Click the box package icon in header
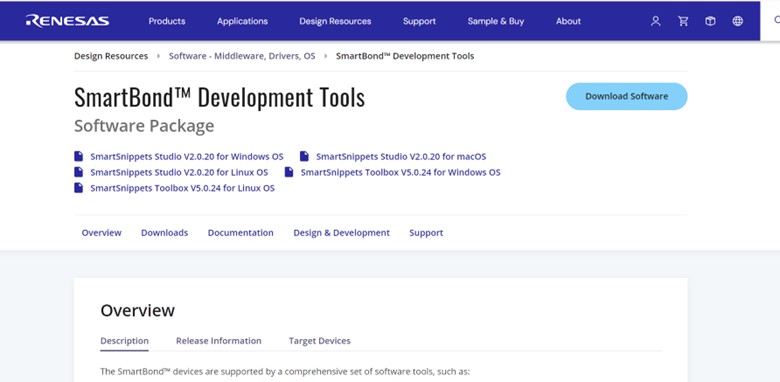Screen dimensions: 780x382 (x=710, y=21)
